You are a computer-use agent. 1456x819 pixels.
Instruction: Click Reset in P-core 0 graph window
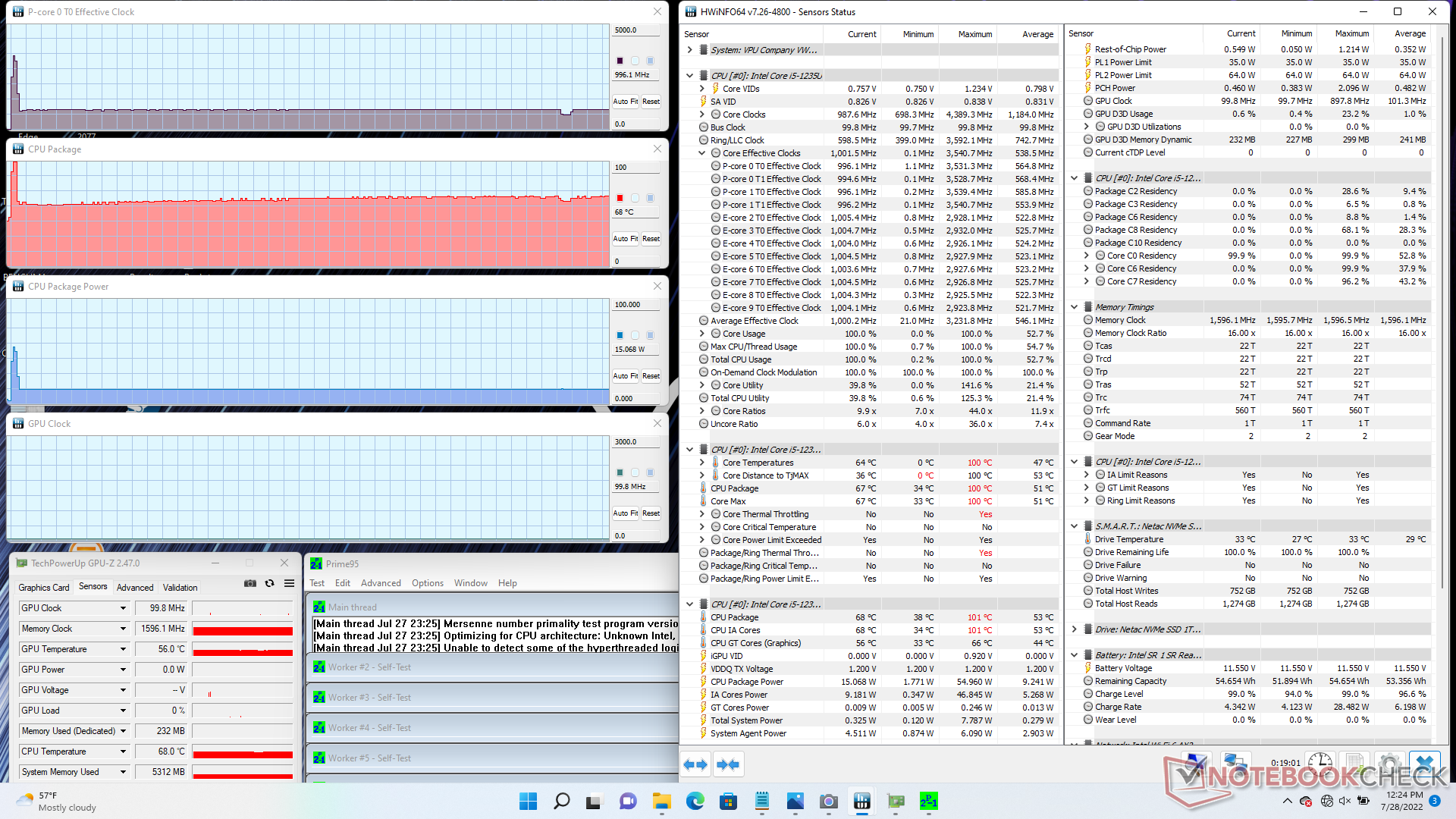click(651, 101)
